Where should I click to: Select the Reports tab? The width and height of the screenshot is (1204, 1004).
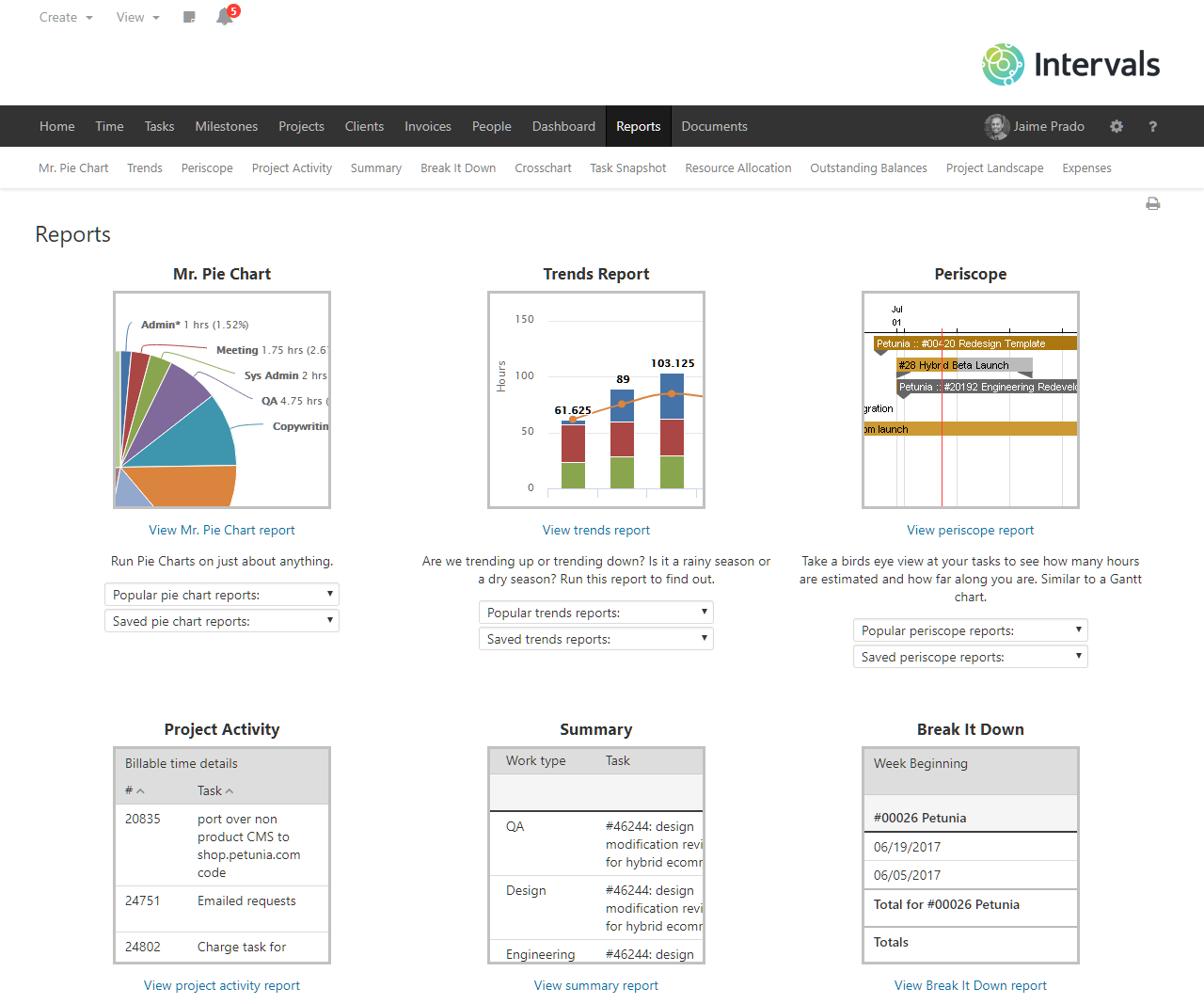(639, 126)
